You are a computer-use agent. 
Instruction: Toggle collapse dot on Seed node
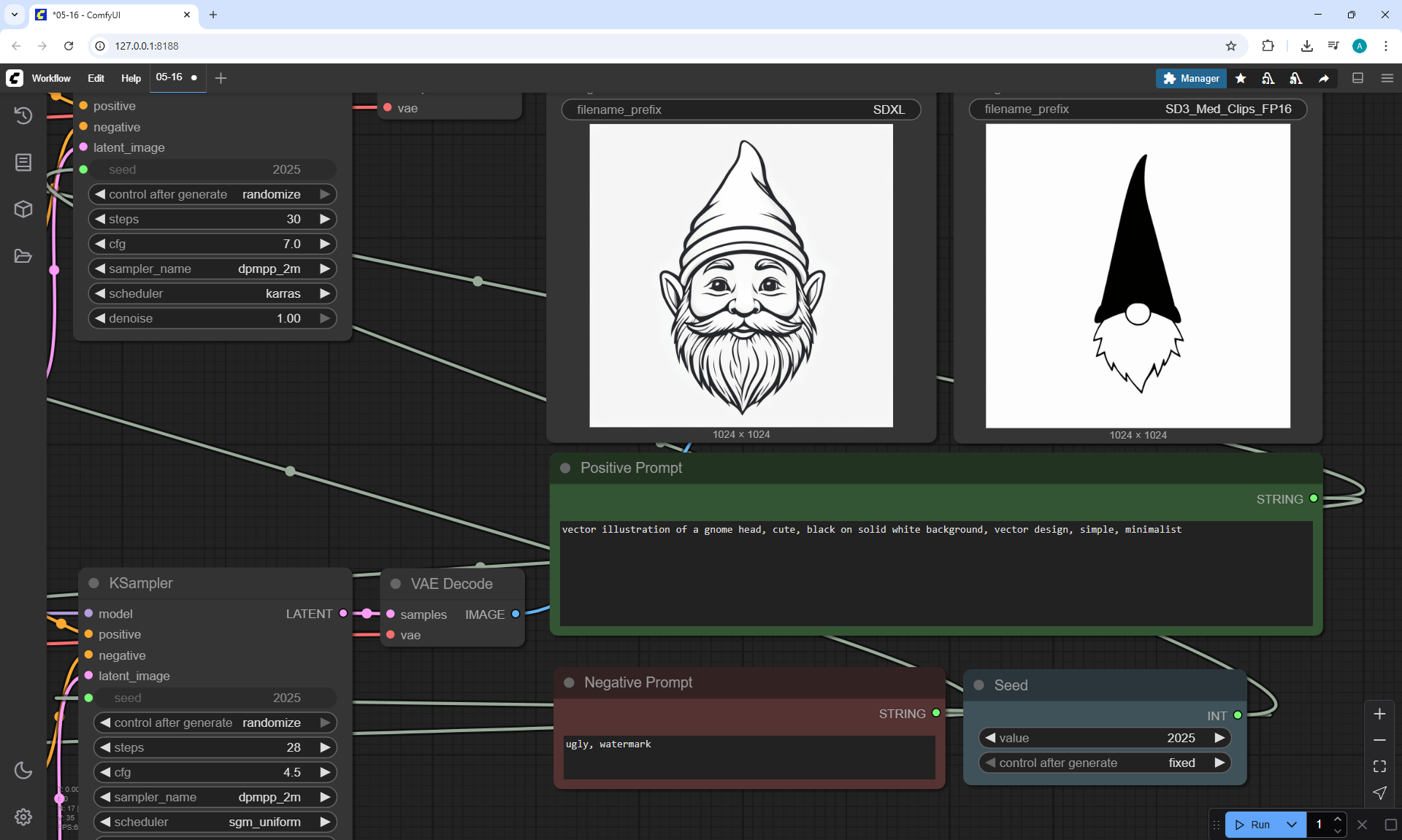click(979, 685)
